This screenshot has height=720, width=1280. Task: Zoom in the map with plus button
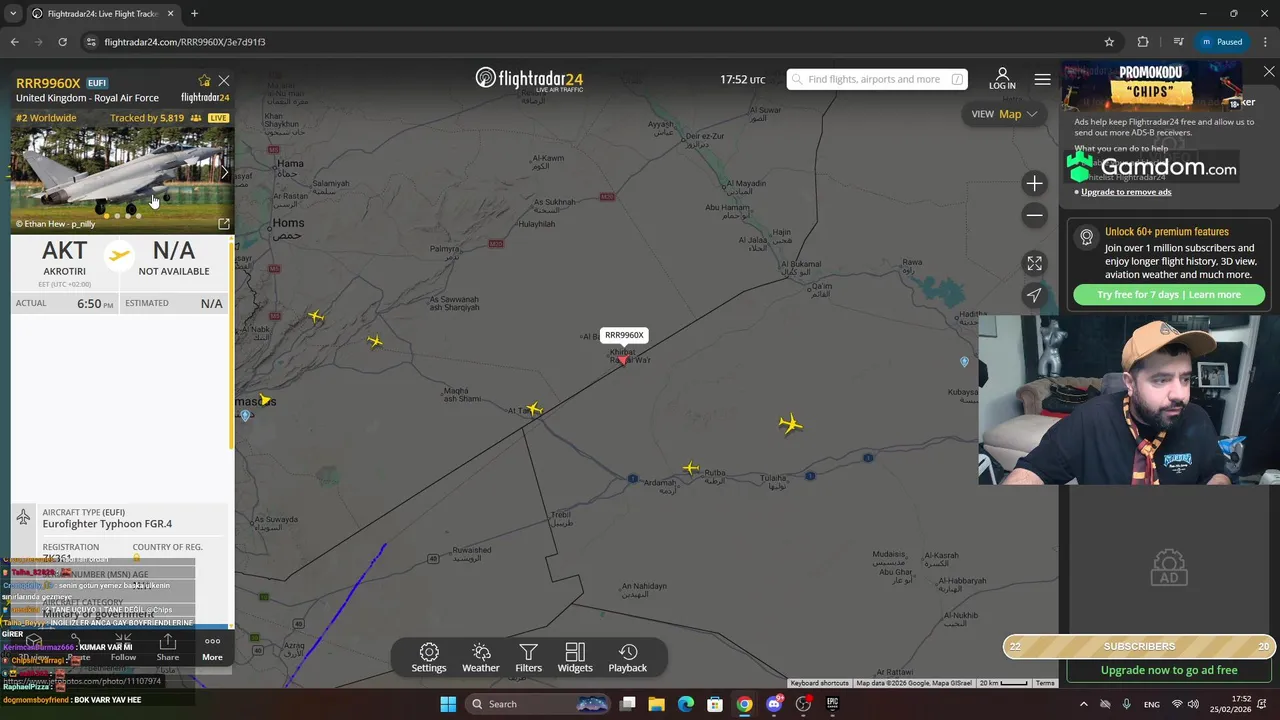[1034, 183]
